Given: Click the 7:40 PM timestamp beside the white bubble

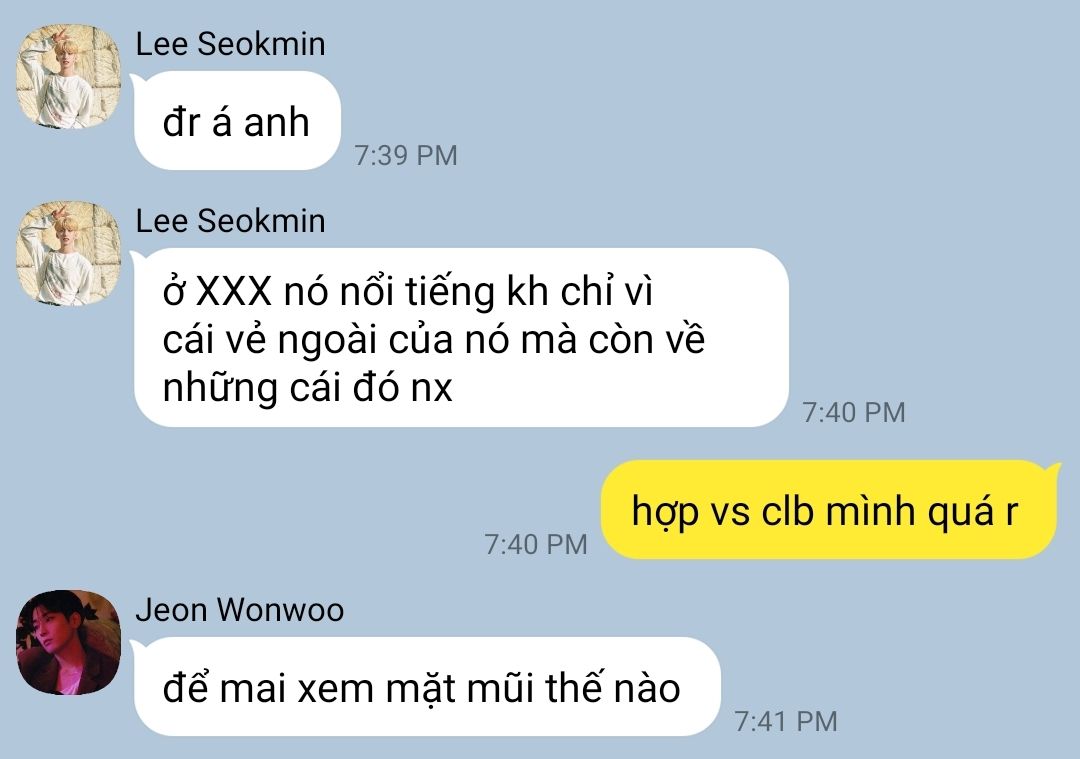Looking at the screenshot, I should tap(853, 412).
